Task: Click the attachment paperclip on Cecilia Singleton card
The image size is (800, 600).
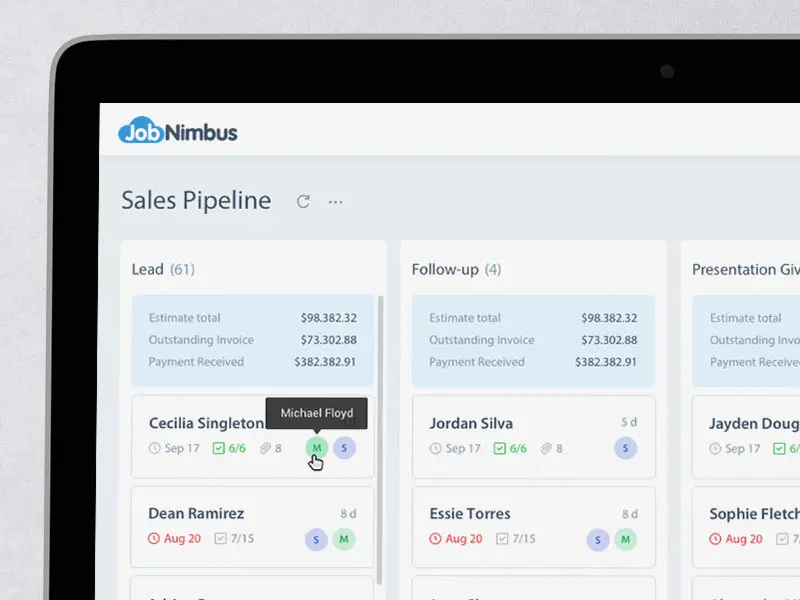Action: pos(265,449)
